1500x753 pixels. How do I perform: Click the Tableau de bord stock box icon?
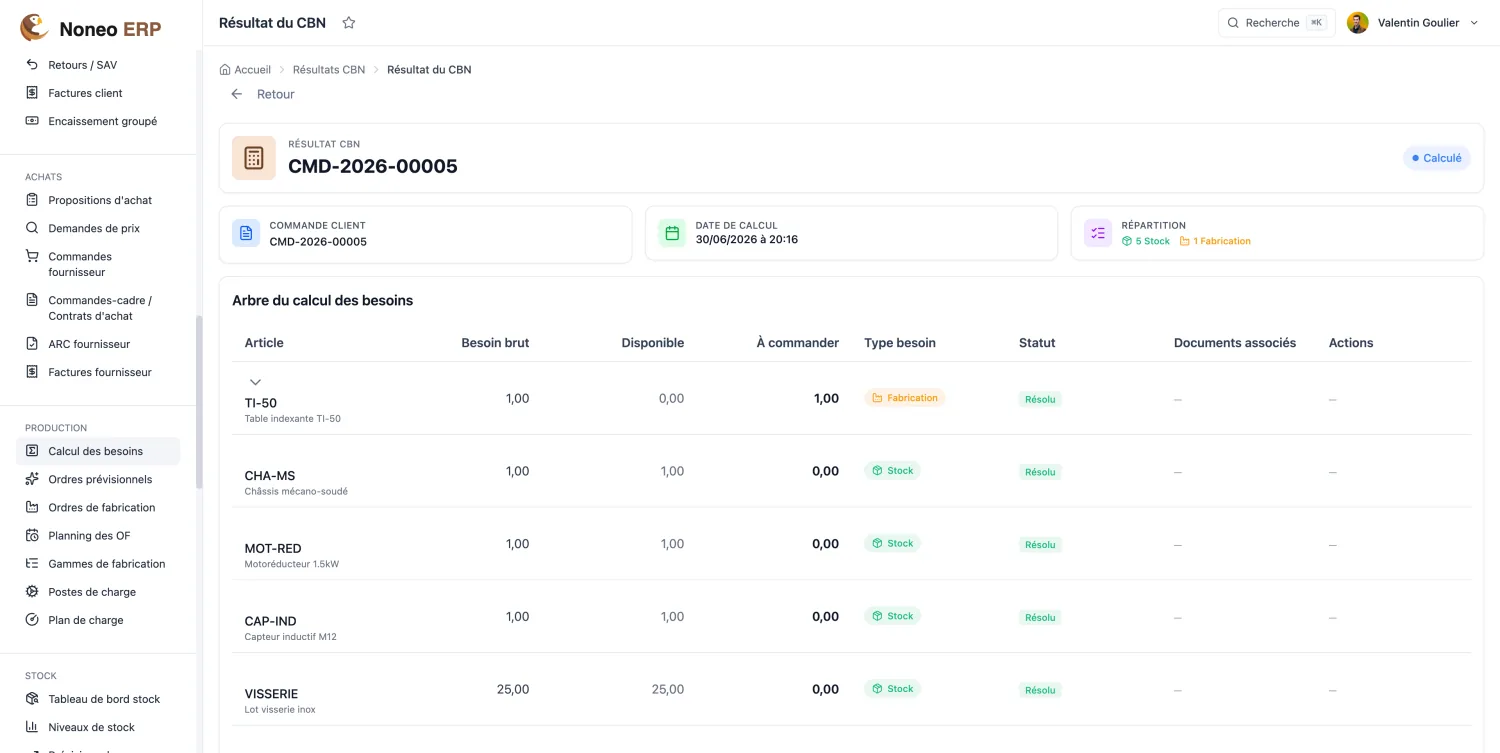click(x=32, y=698)
